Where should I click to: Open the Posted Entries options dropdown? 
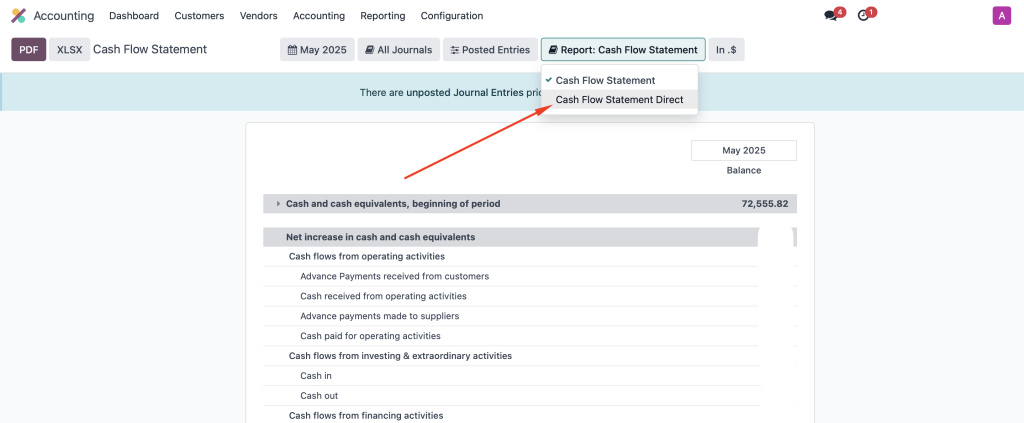click(490, 50)
